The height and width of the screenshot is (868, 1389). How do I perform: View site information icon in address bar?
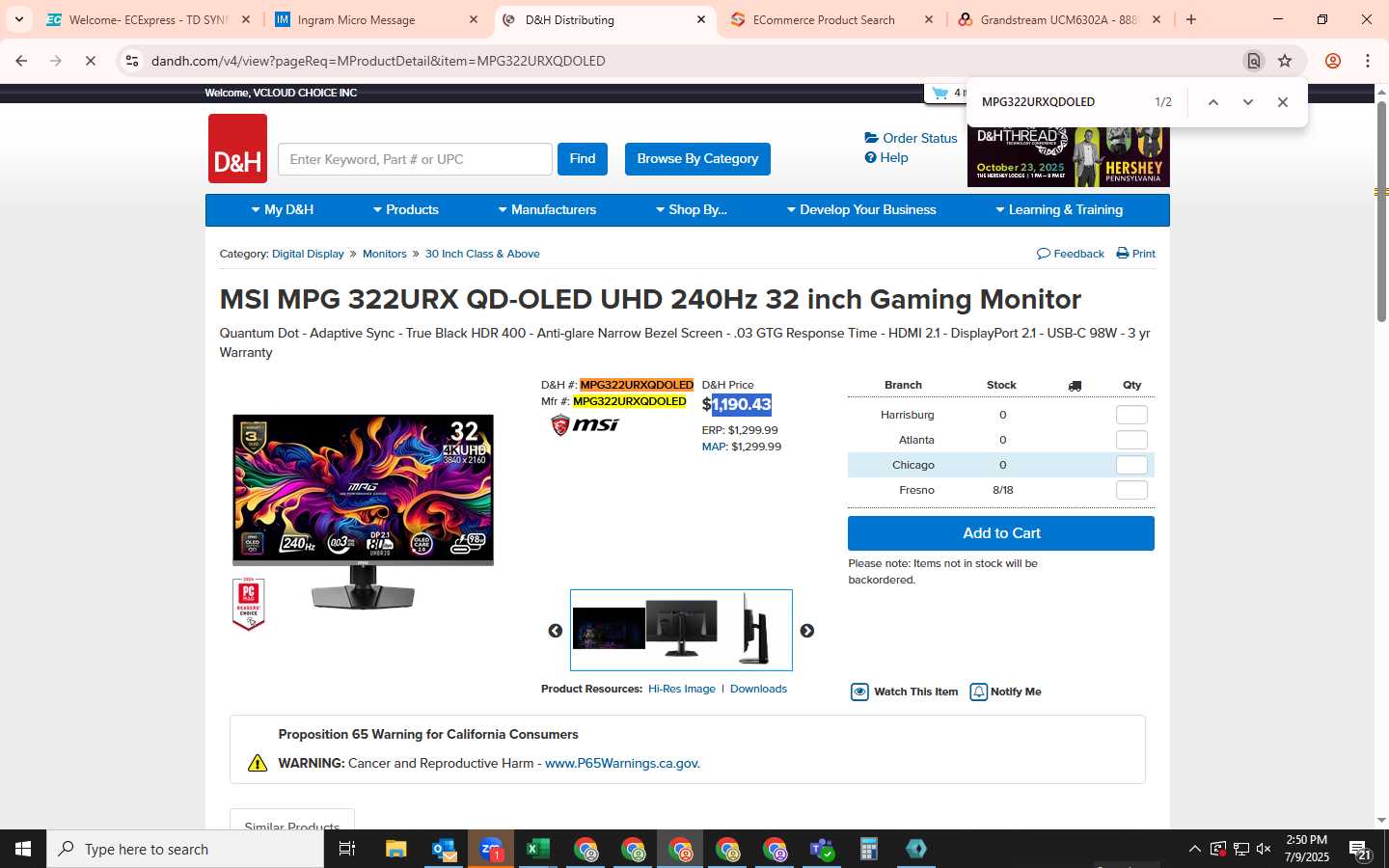[132, 61]
